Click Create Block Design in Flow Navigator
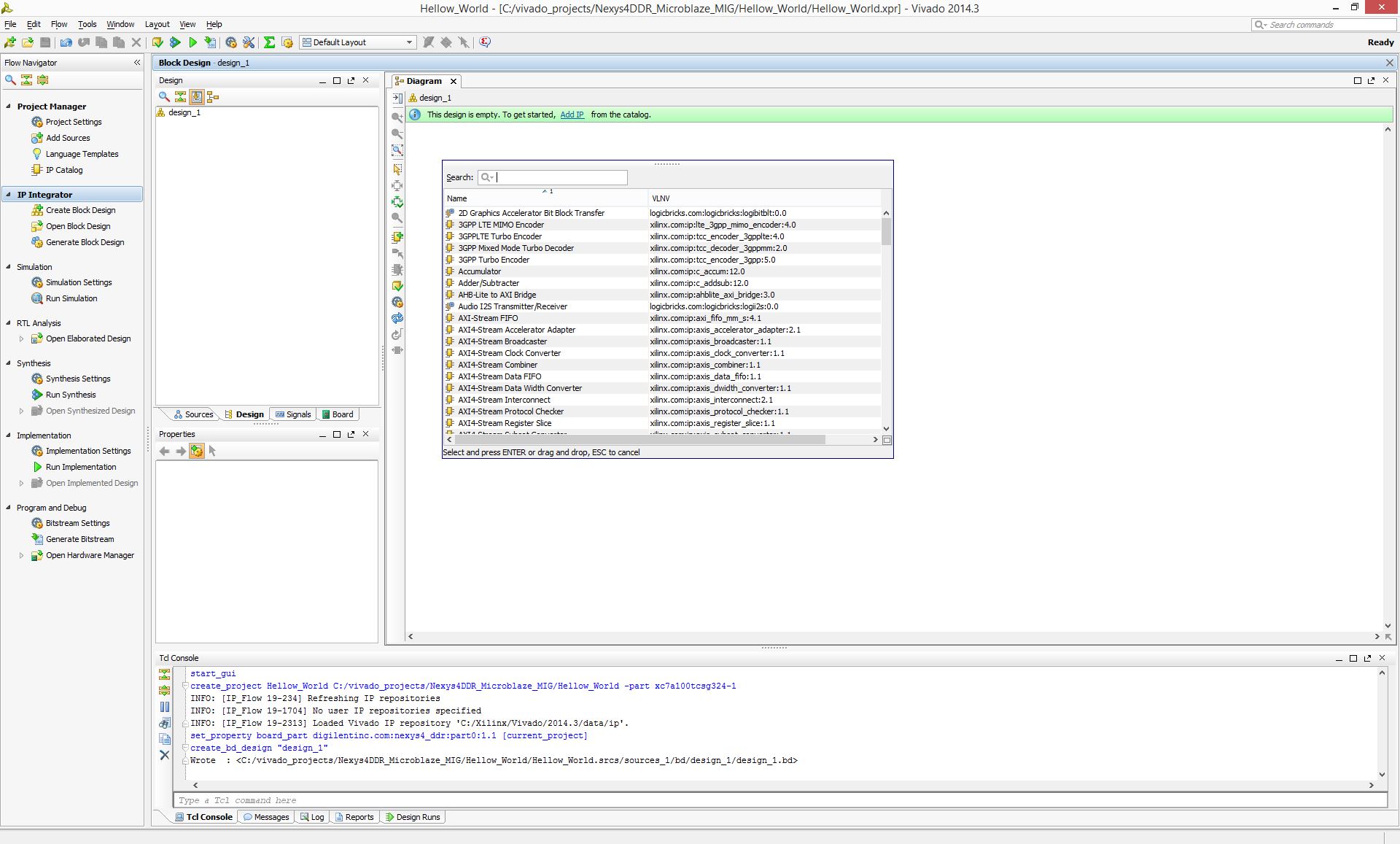 tap(80, 210)
